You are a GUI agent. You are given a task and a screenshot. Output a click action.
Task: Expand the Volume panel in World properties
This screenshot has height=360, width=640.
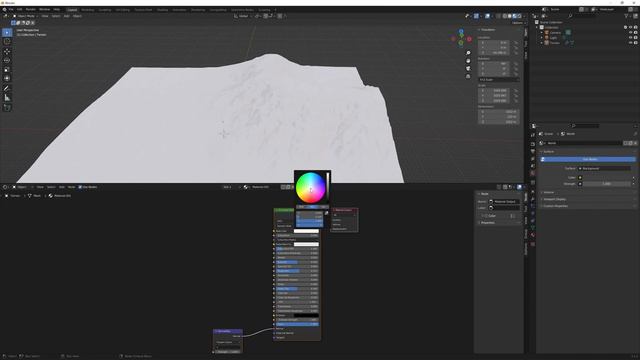coord(549,192)
